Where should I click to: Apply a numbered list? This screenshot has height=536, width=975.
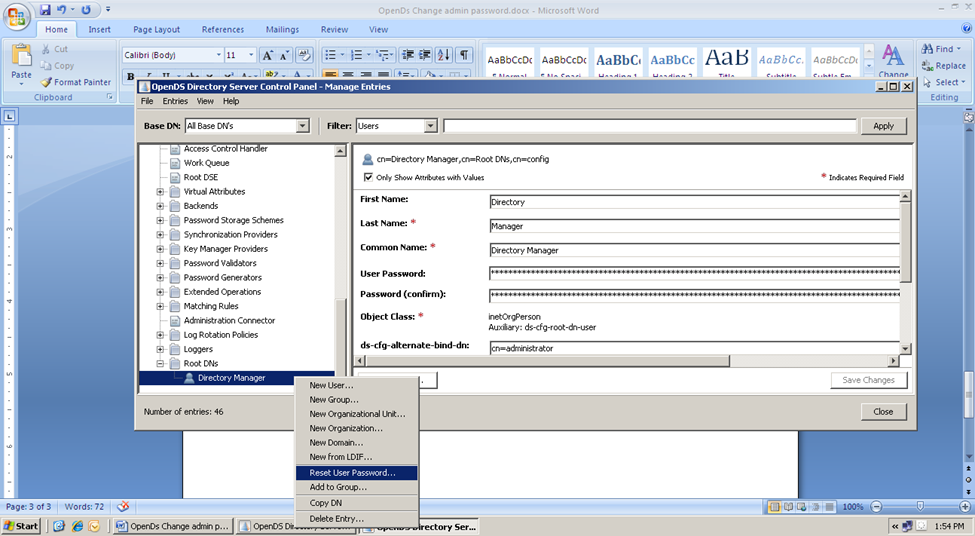pos(359,55)
